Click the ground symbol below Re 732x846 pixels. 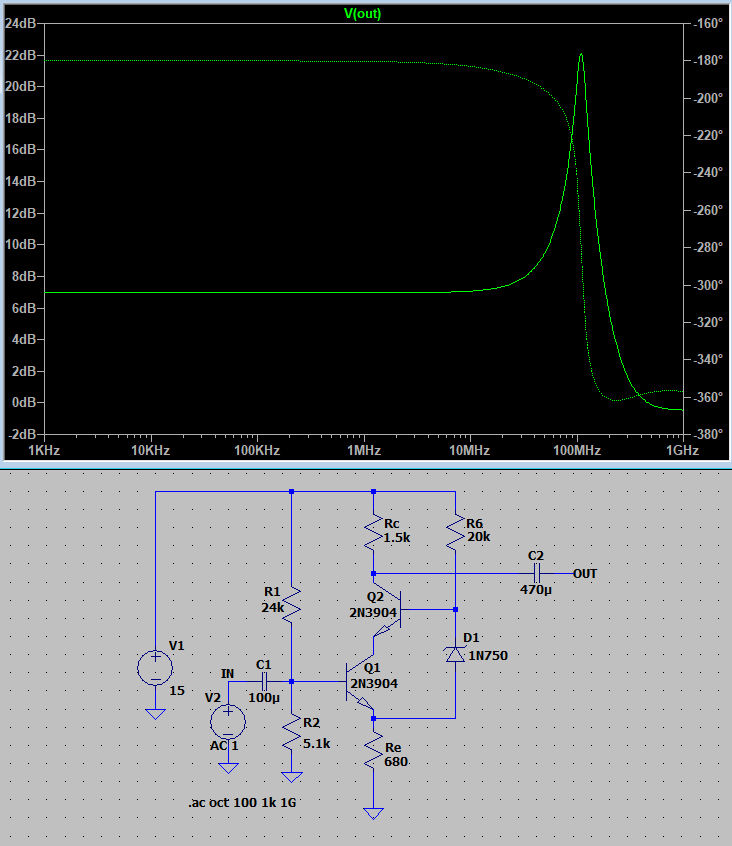[373, 813]
